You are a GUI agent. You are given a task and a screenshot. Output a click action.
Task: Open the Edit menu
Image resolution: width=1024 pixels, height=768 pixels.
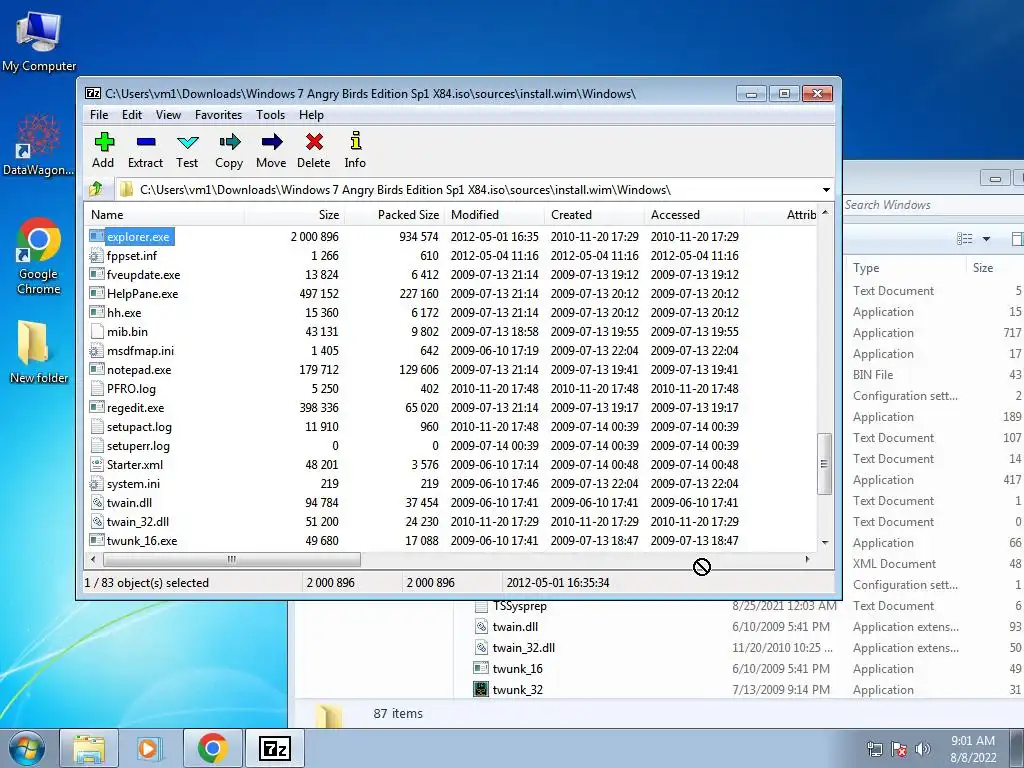[132, 115]
